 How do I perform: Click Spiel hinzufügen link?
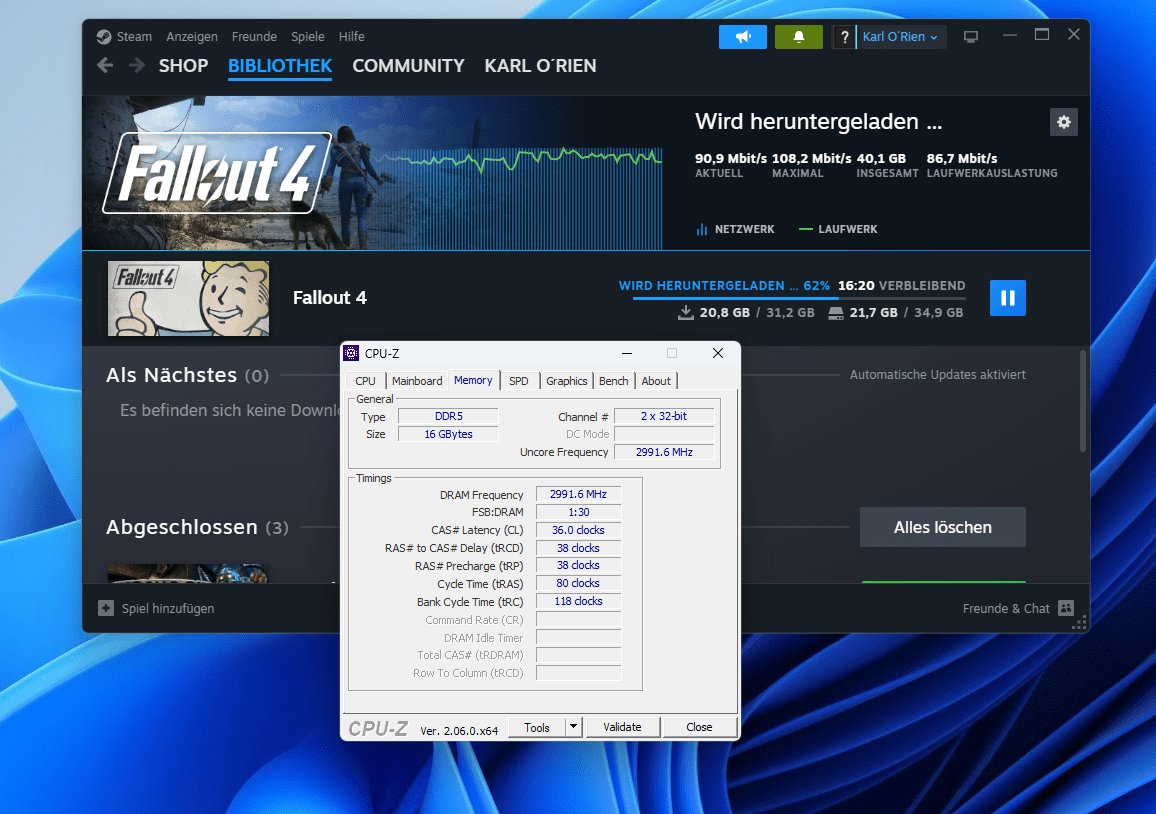168,608
